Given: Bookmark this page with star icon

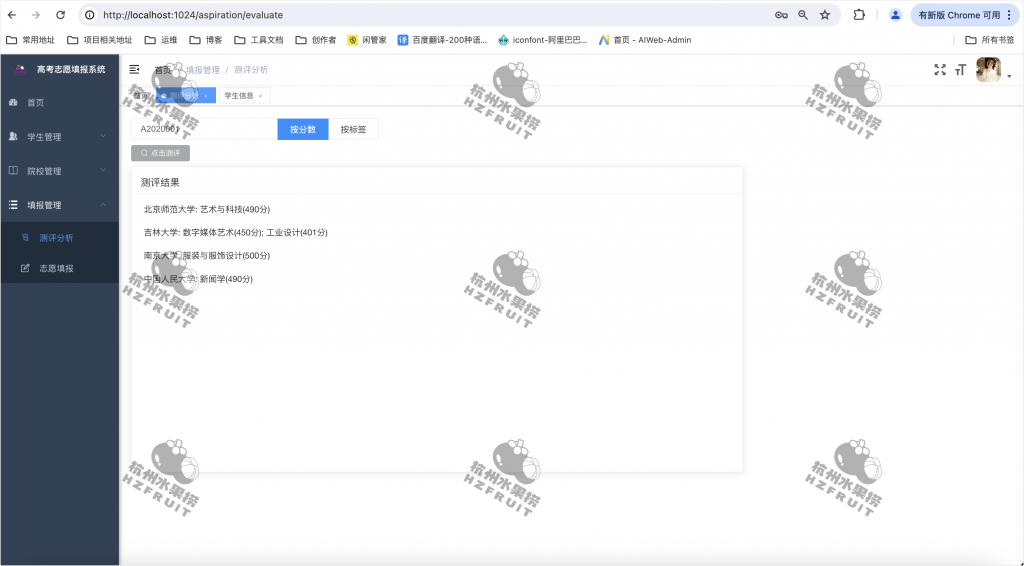Looking at the screenshot, I should 825,15.
